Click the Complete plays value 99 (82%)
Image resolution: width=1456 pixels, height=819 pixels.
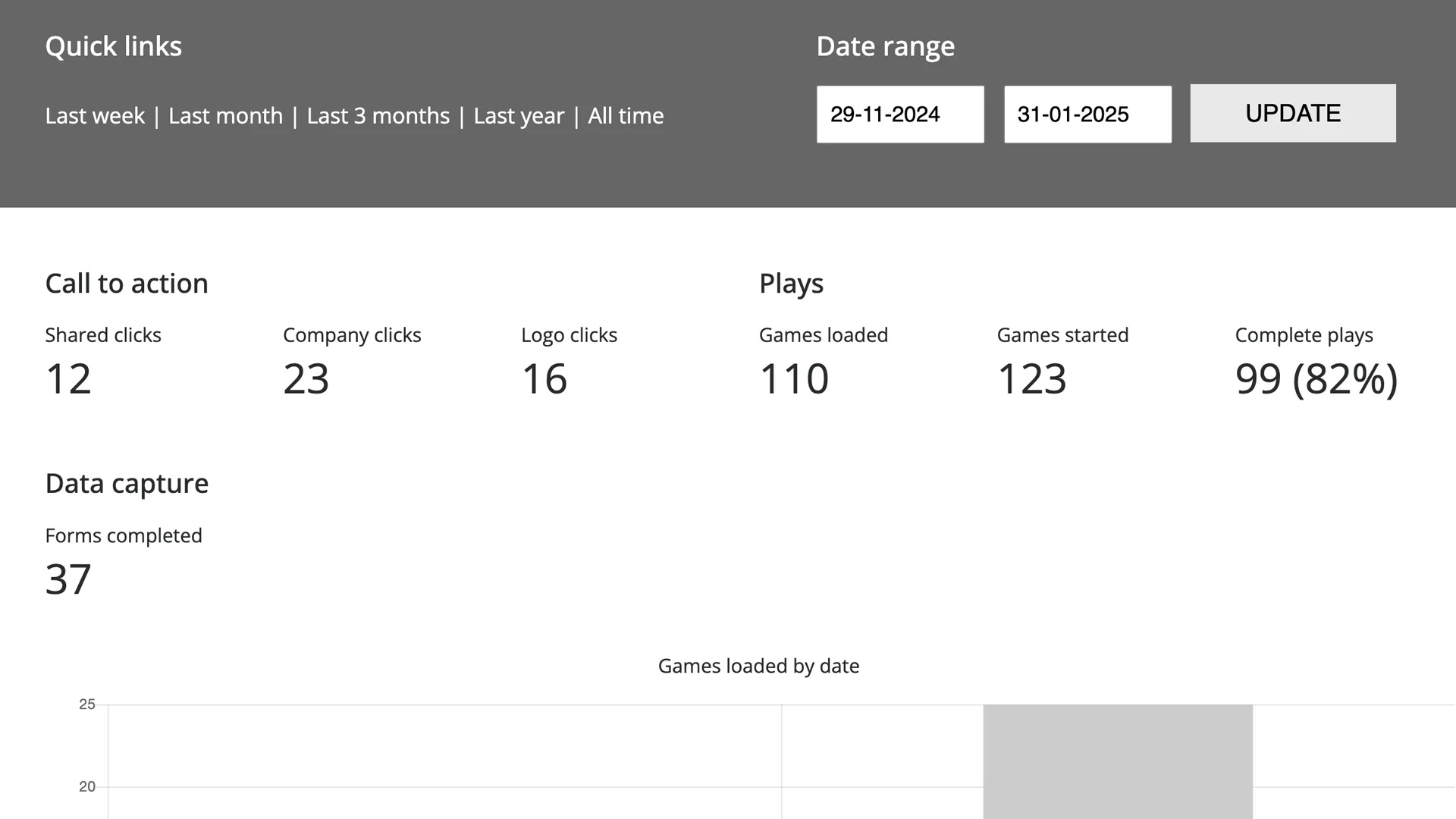[x=1316, y=378]
